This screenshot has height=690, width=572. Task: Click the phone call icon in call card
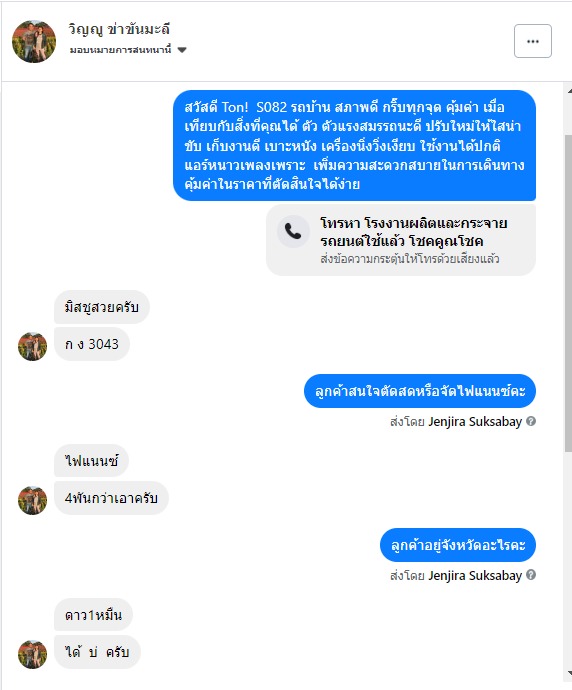point(293,231)
